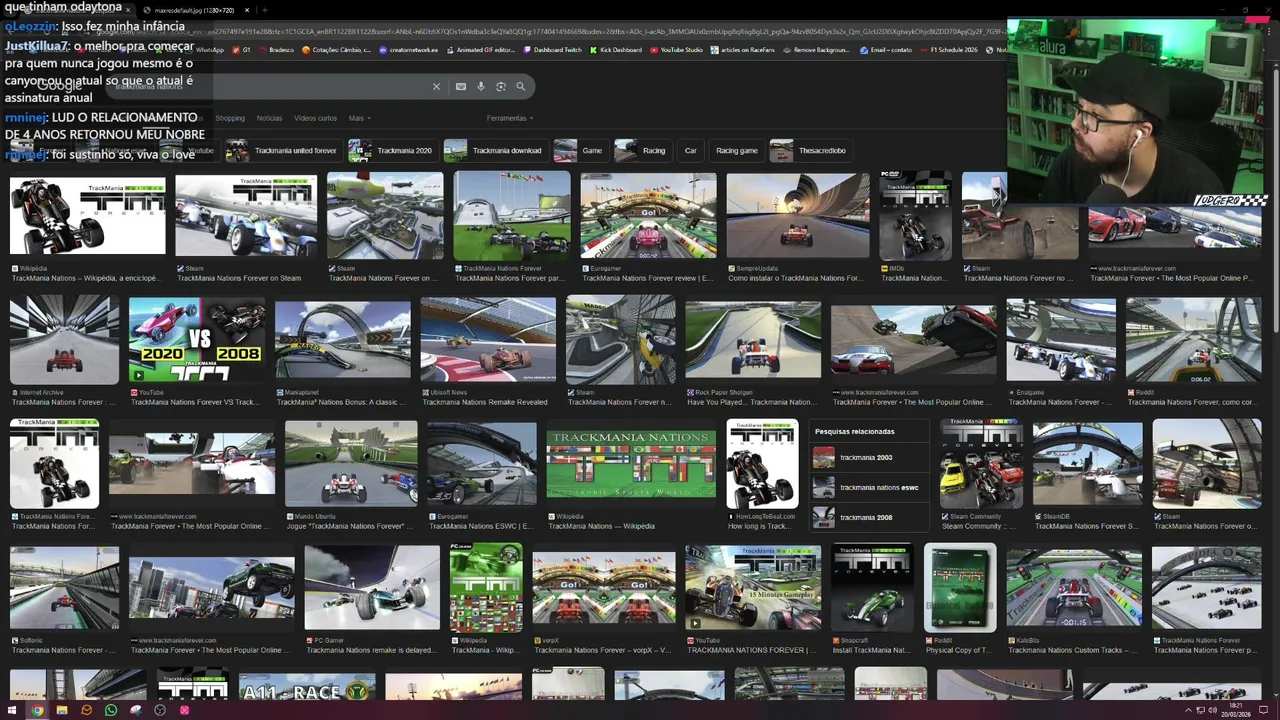1280x720 pixels.
Task: Open the on-screen keyboard input tool
Action: tap(460, 87)
